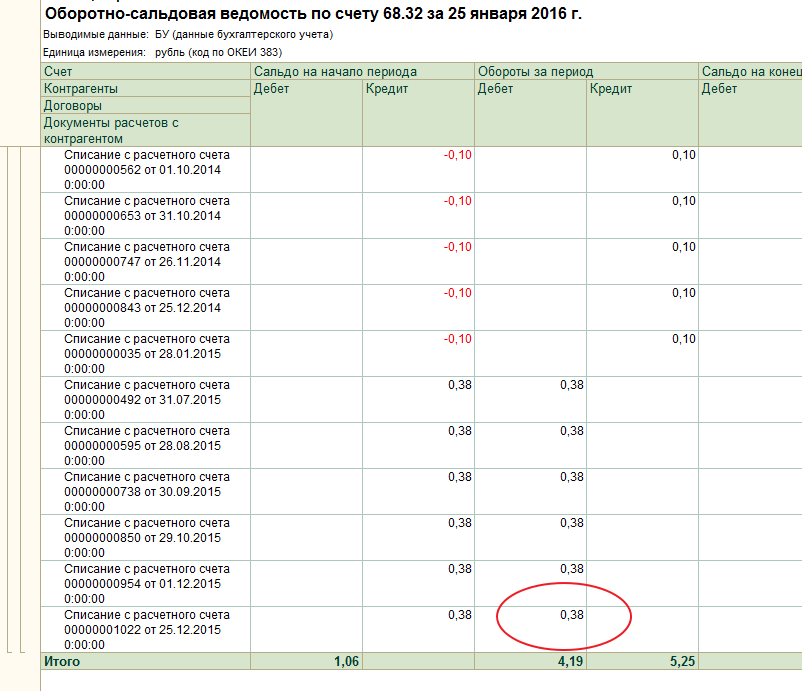This screenshot has width=802, height=691.
Task: Open document 0000000738 от 30.09.2015
Action: [142, 492]
